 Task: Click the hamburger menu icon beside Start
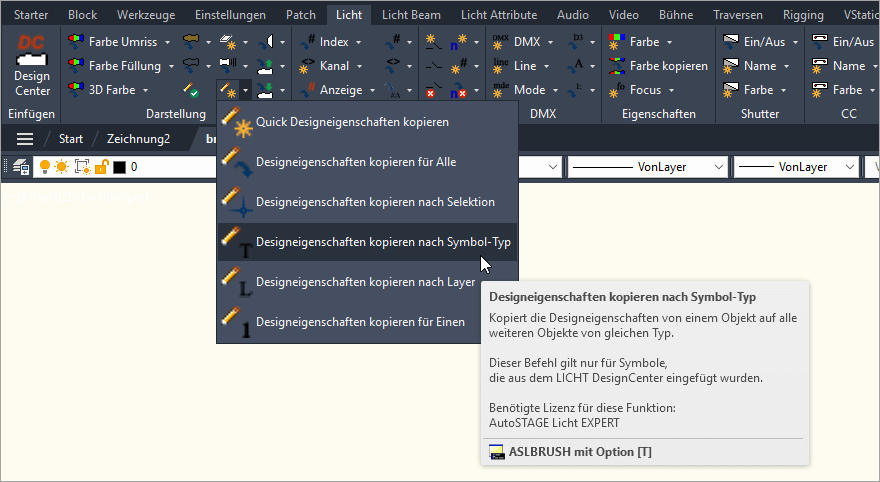pos(25,139)
